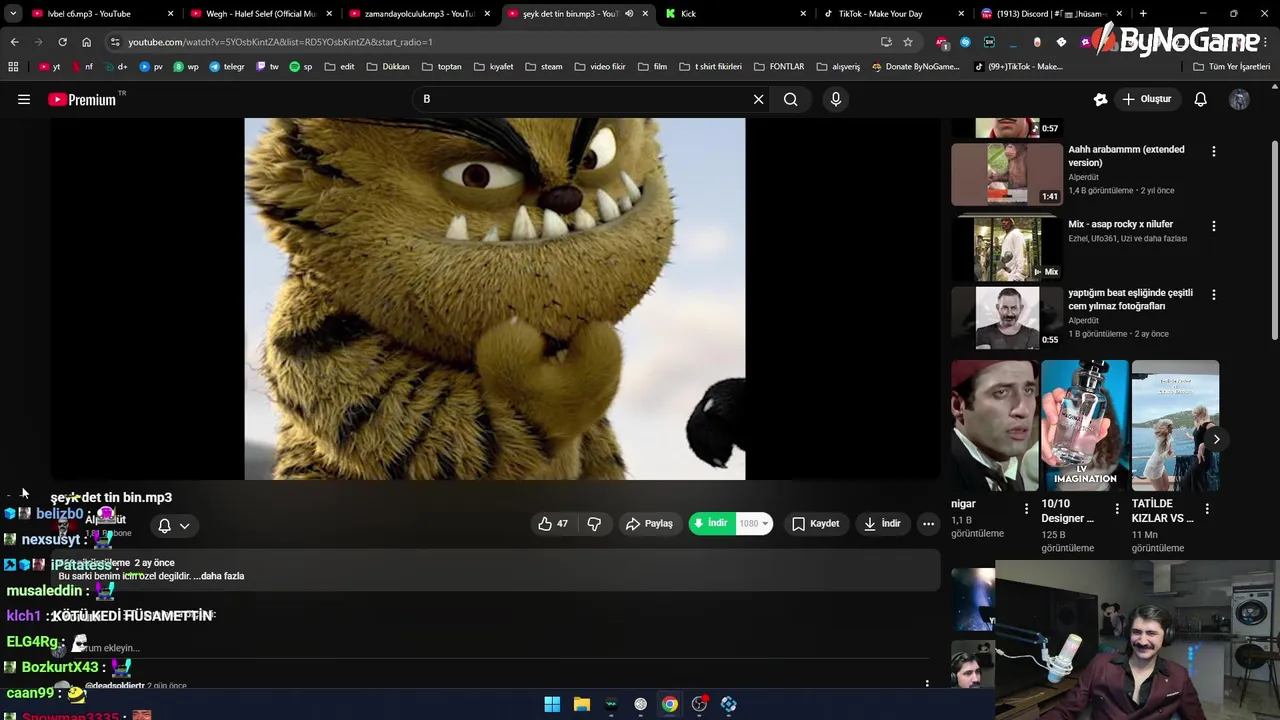Open the t shirt fikirleri bookmarks folder
1280x720 pixels.
coord(710,67)
